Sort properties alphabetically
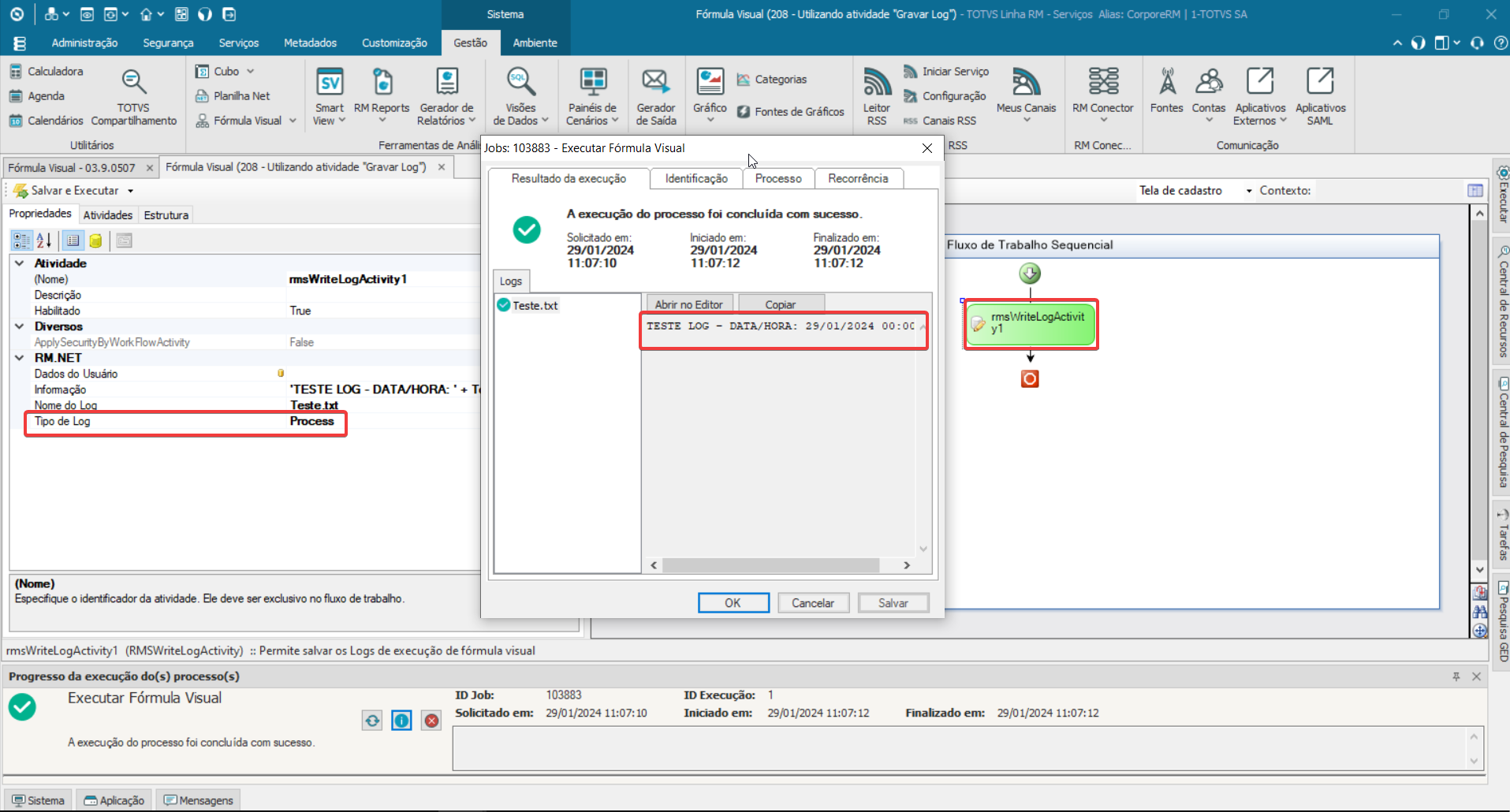Image resolution: width=1510 pixels, height=812 pixels. 44,240
